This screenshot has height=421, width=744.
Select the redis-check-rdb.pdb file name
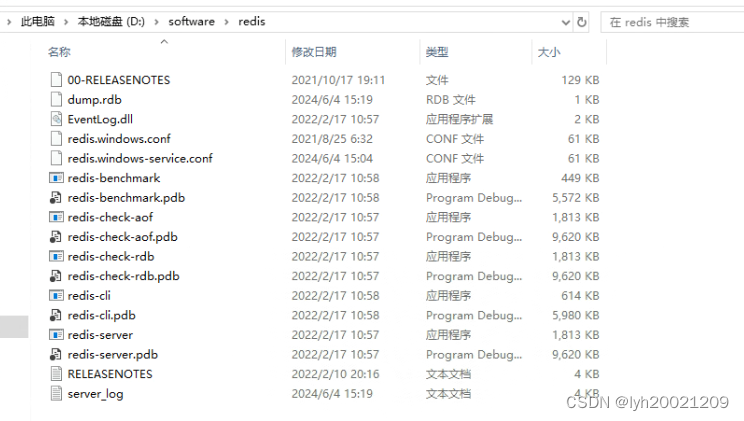click(x=123, y=276)
